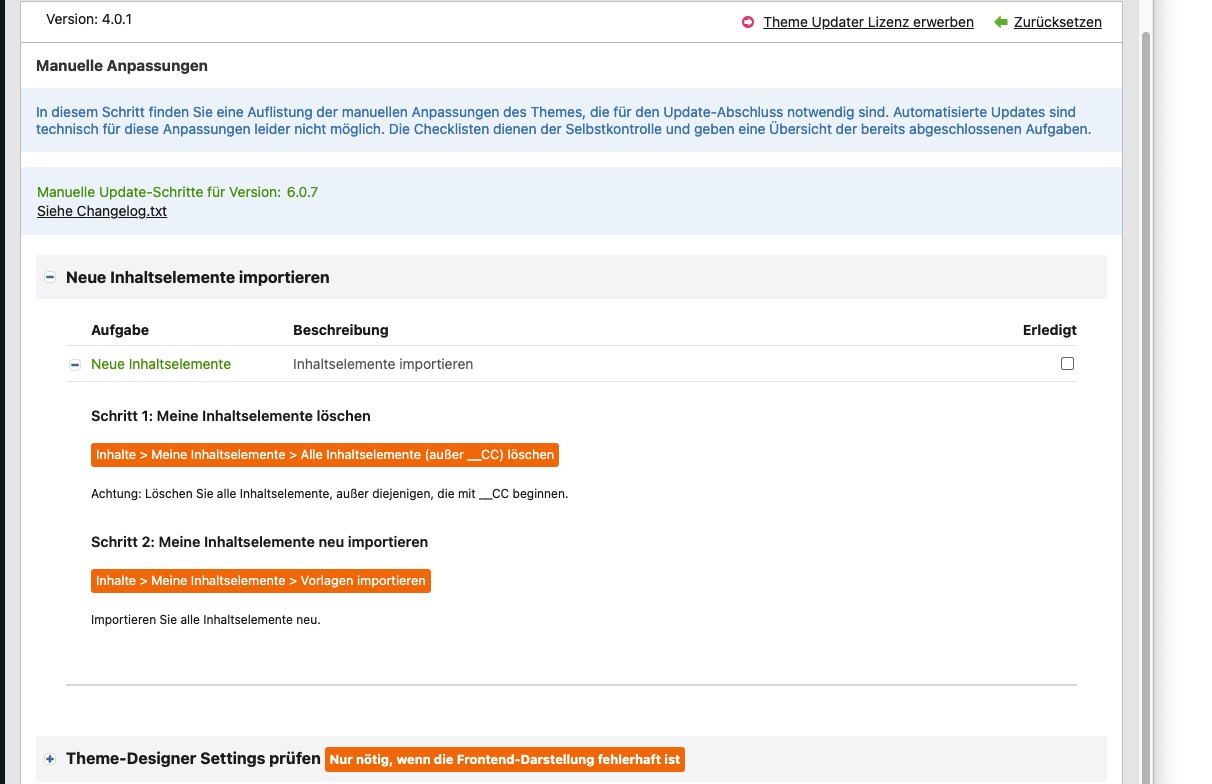Collapse section using minus icon before Neue Inhaltselemente importieren

click(x=50, y=277)
